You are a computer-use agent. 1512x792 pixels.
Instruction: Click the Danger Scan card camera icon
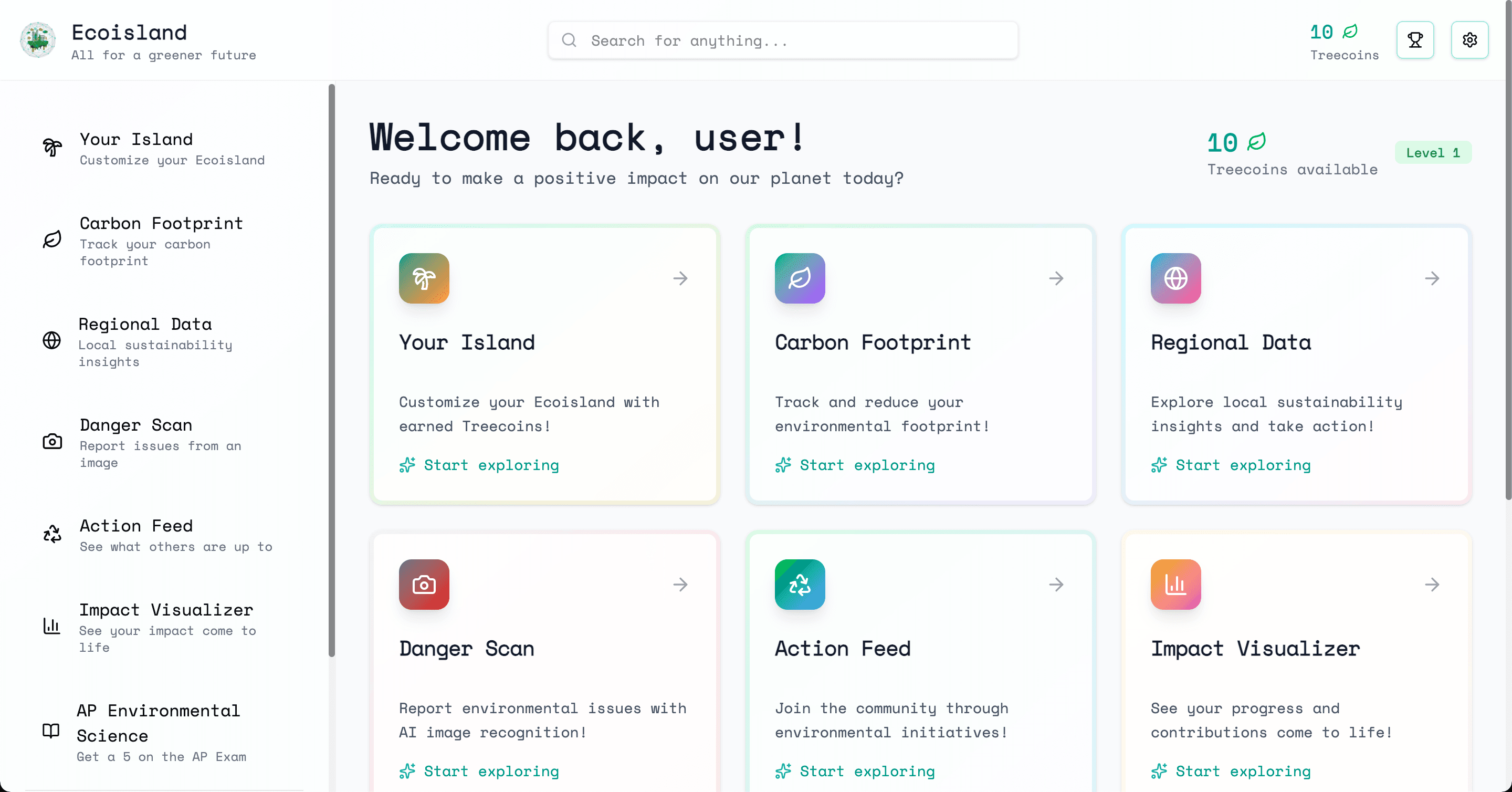coord(424,585)
